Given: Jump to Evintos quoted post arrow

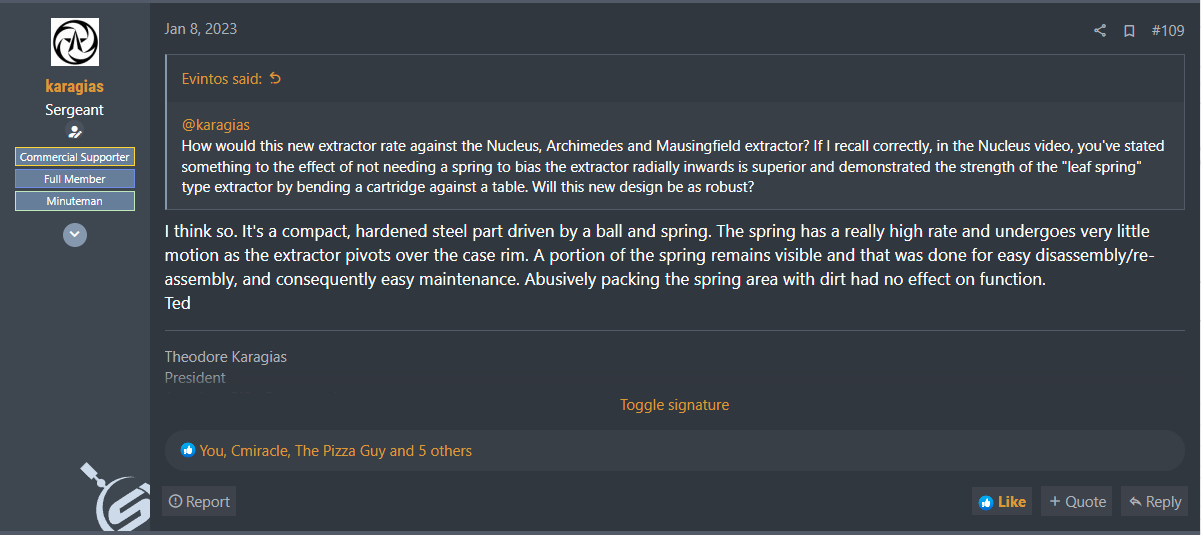Looking at the screenshot, I should [x=276, y=78].
